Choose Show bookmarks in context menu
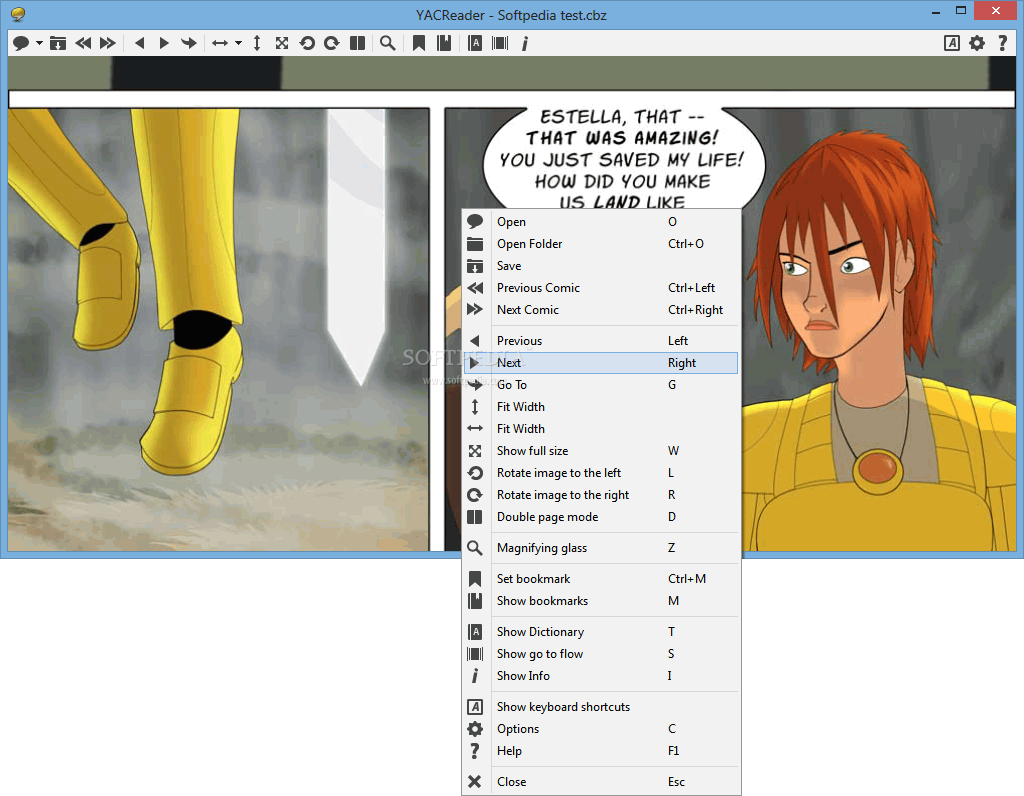Screen dimensions: 1024x796 point(601,601)
